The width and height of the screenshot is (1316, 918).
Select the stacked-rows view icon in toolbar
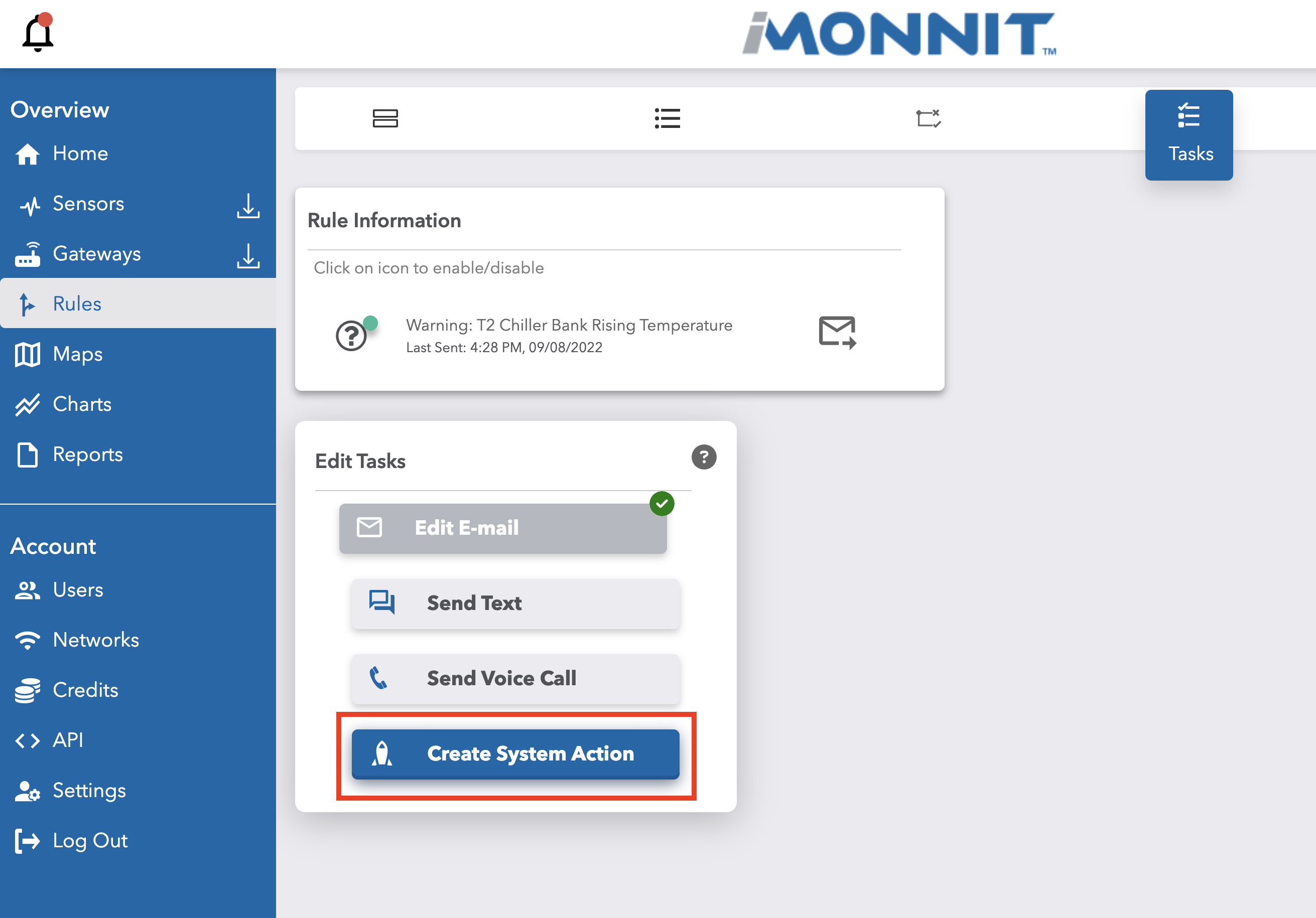pos(385,118)
